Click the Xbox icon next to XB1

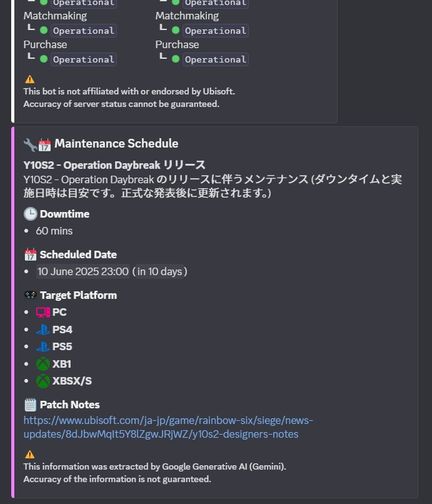tap(43, 364)
